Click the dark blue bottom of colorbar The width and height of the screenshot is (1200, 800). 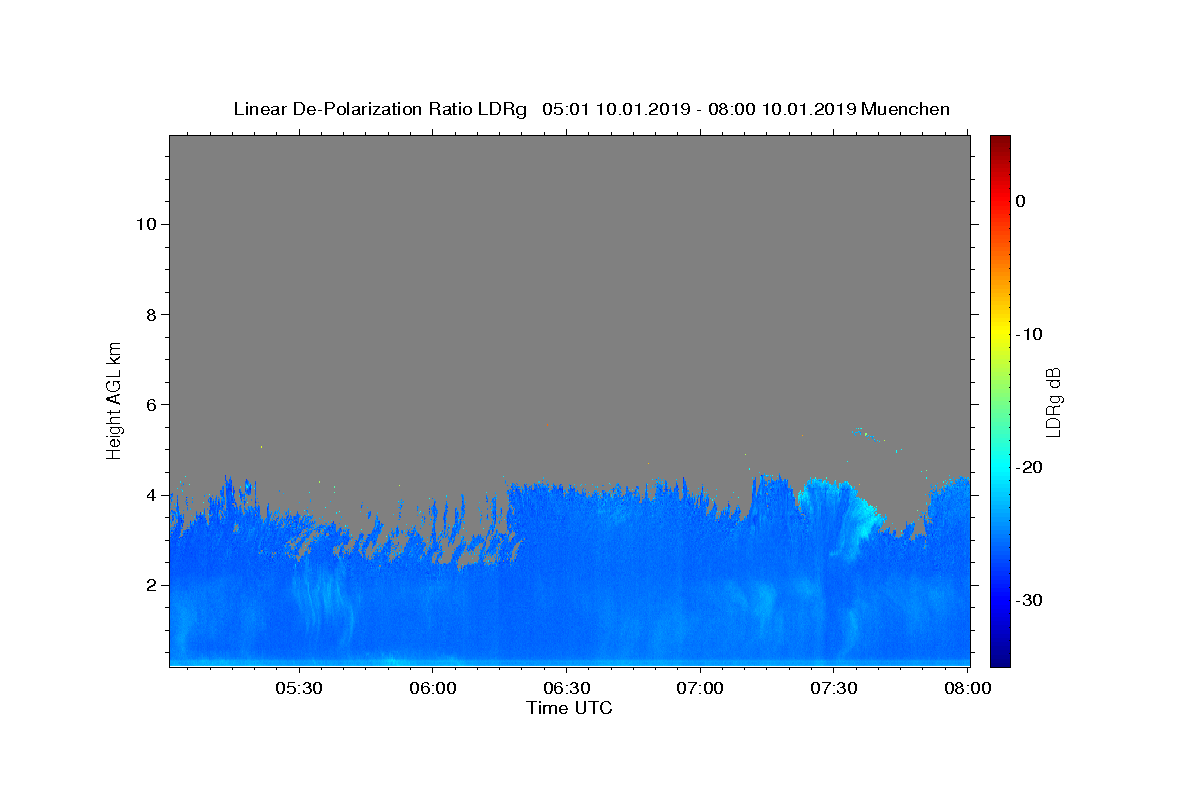(1000, 658)
